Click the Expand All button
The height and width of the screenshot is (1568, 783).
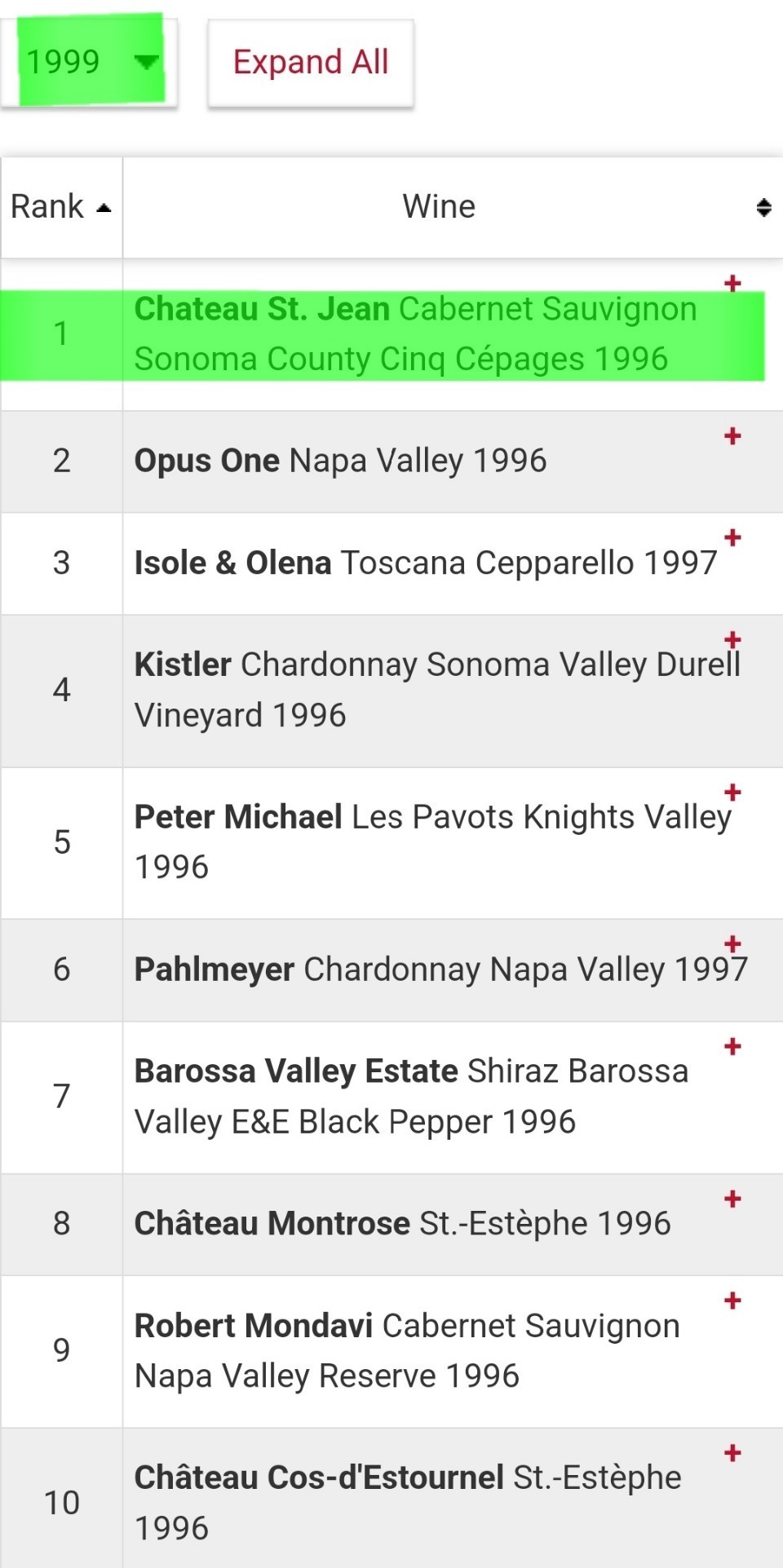[x=311, y=63]
